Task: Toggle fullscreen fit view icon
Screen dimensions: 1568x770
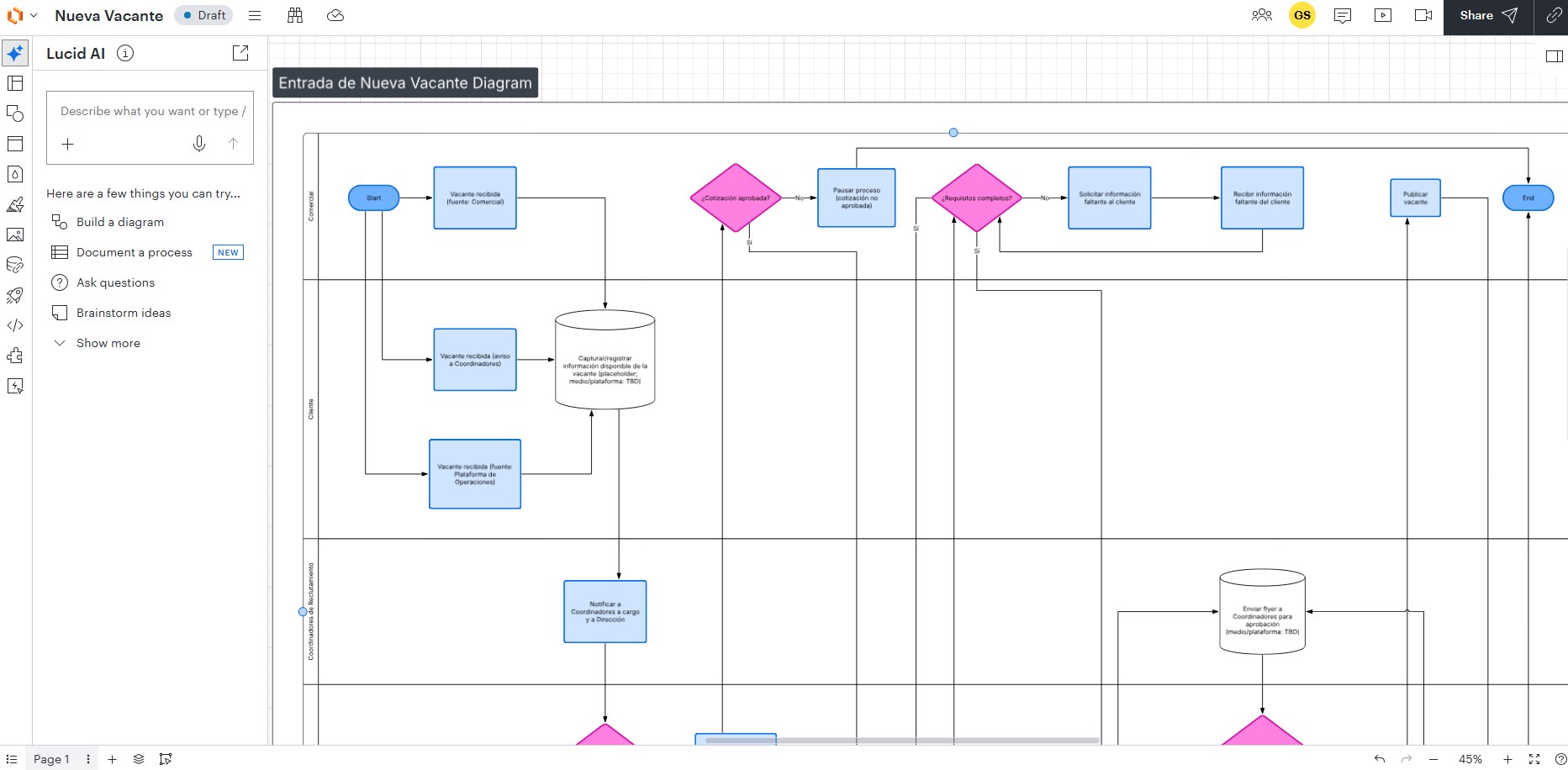Action: [1534, 759]
